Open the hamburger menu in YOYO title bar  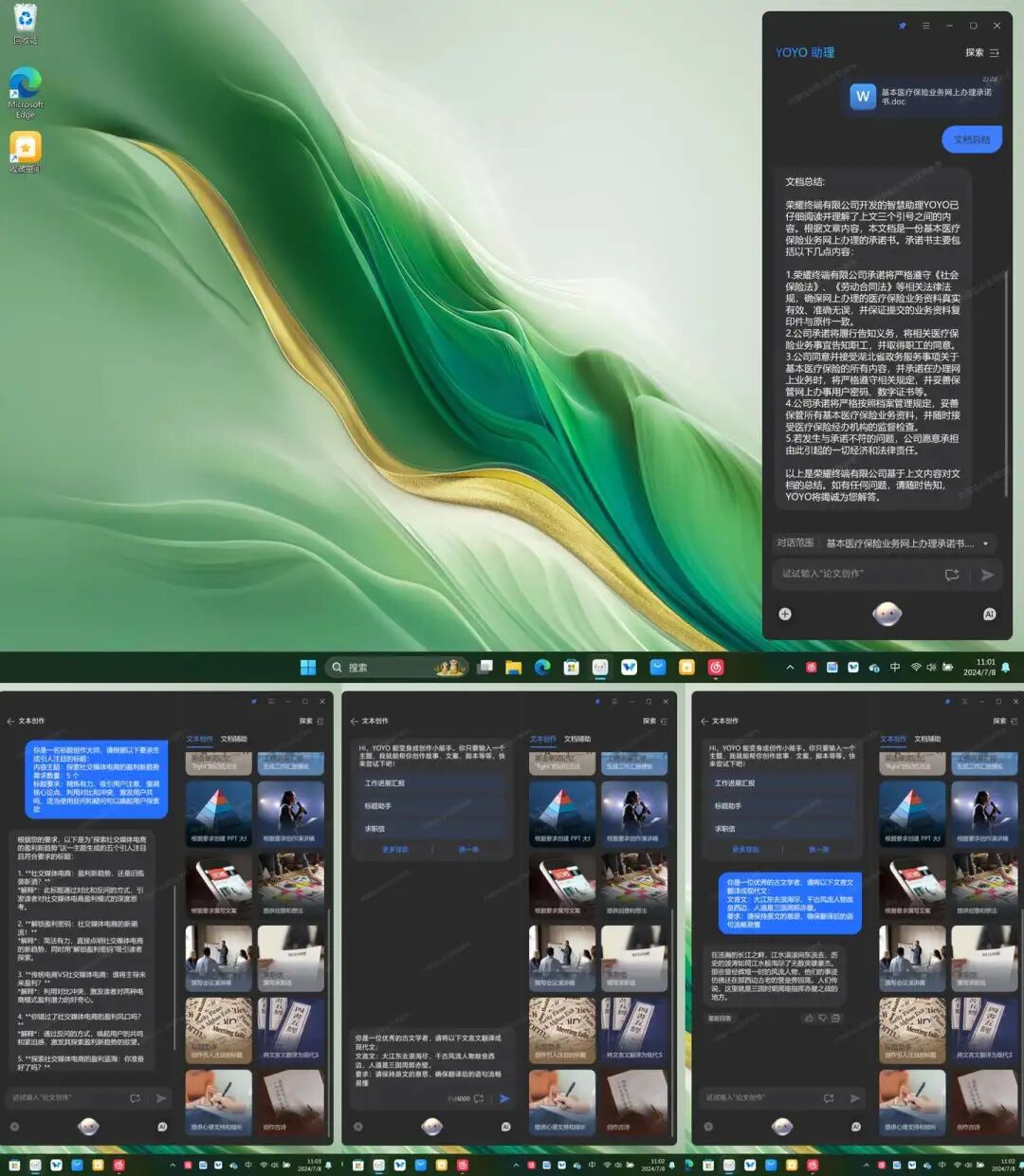click(925, 26)
